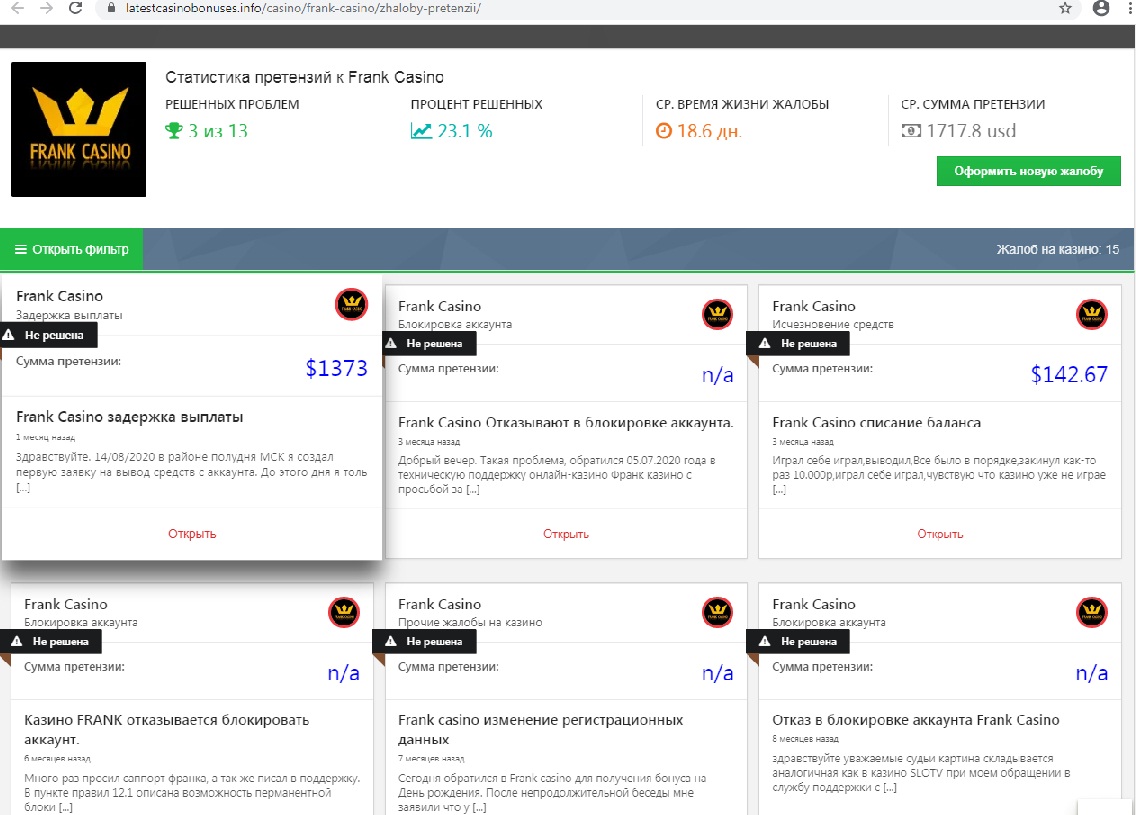Open the Frank Casino списание баланса title
This screenshot has width=1136, height=815.
coord(877,422)
